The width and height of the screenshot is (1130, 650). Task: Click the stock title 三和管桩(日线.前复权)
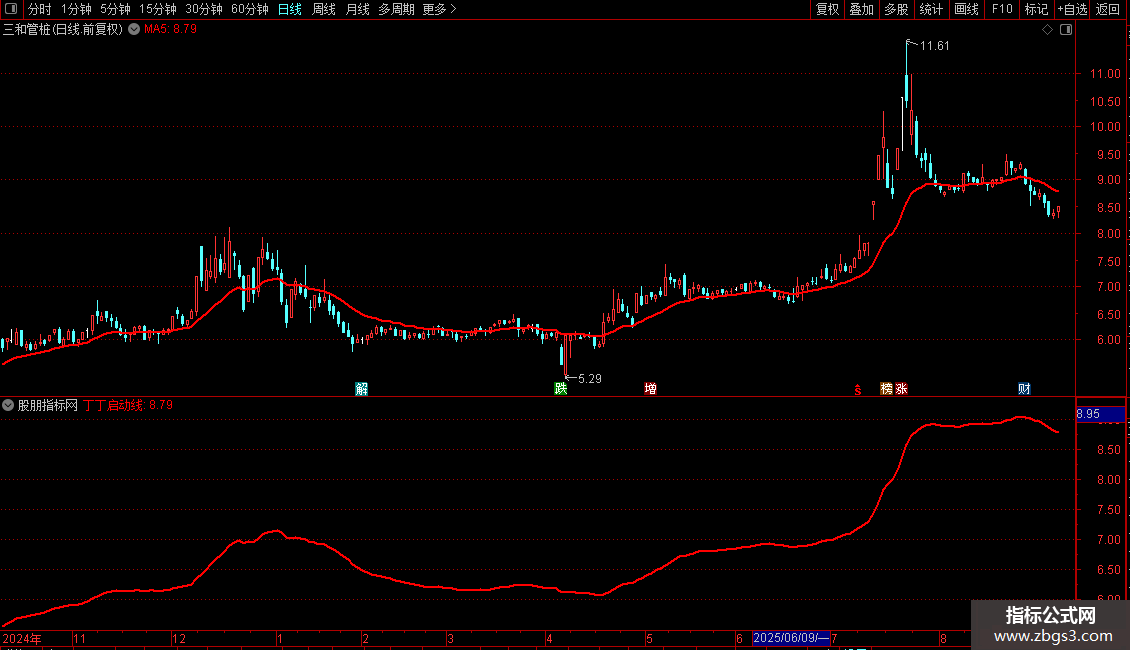click(x=63, y=30)
